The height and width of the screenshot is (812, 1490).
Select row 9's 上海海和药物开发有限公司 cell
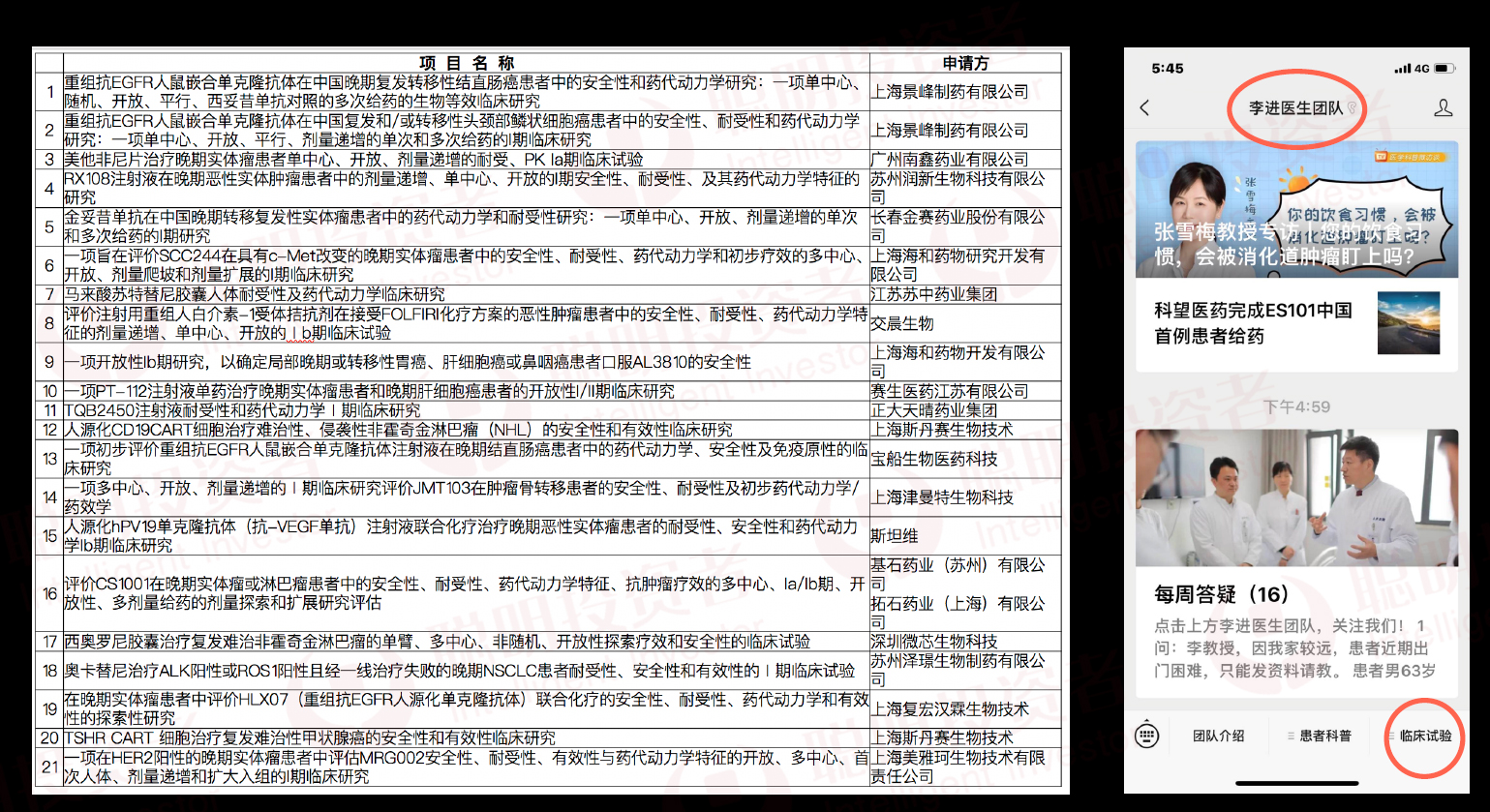click(965, 362)
